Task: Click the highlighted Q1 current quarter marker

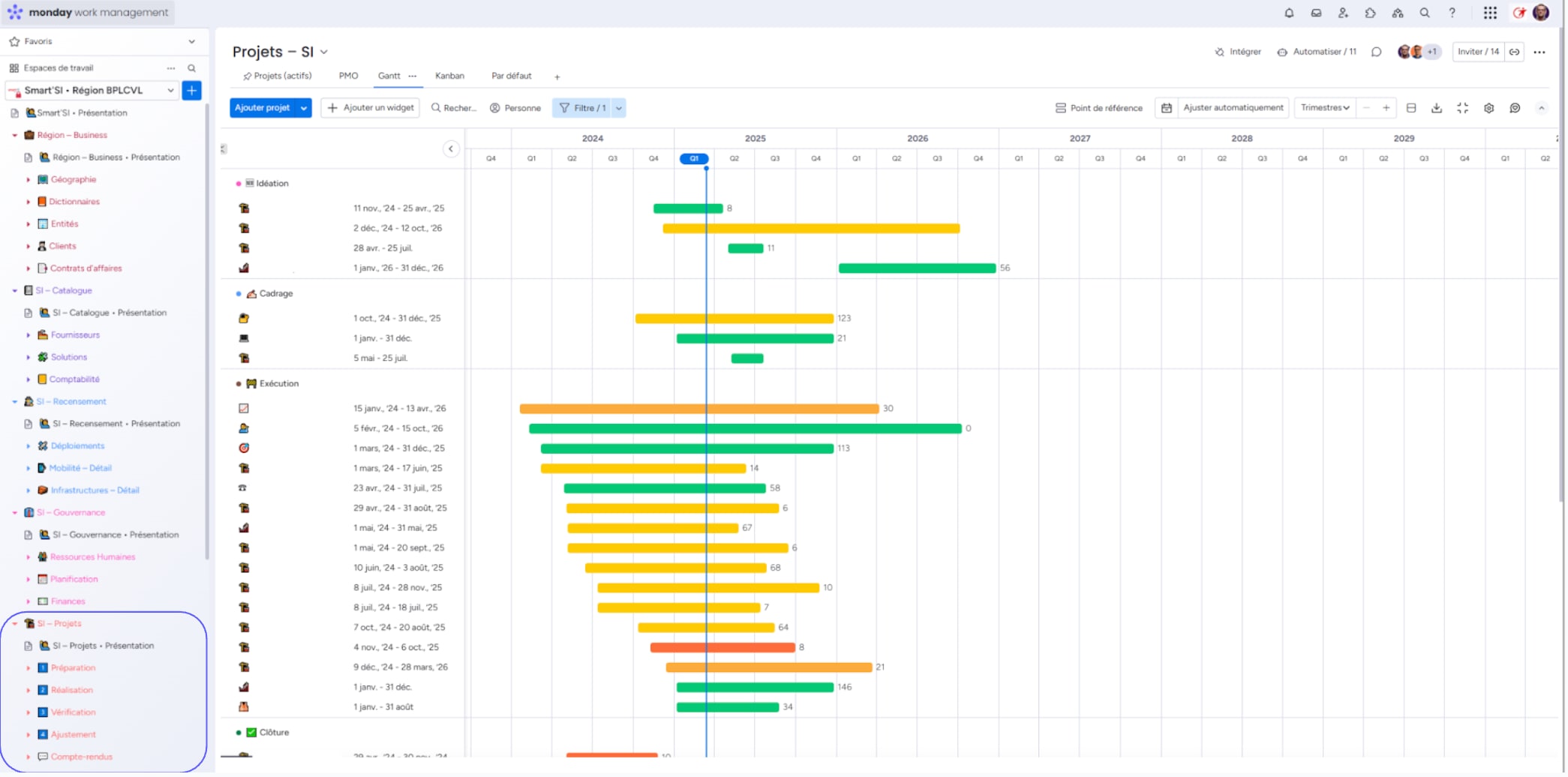Action: click(694, 159)
